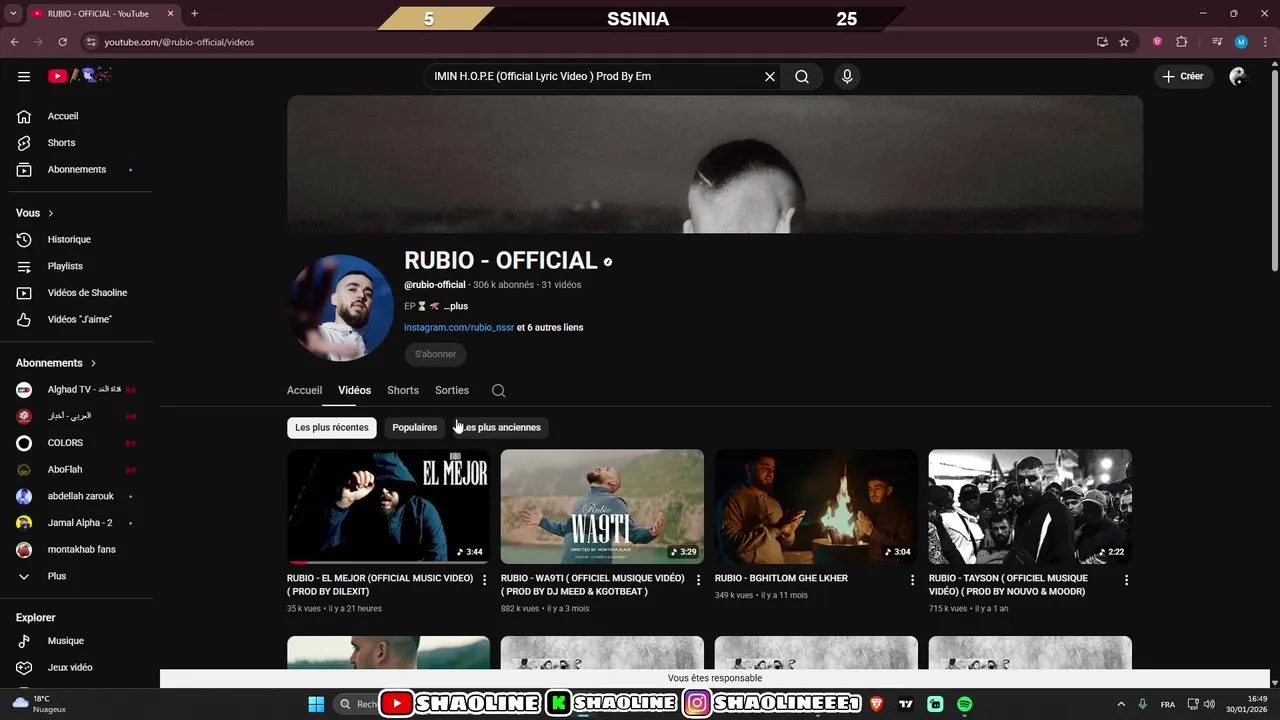Click the magnifier search button
The height and width of the screenshot is (720, 1280).
coord(802,76)
